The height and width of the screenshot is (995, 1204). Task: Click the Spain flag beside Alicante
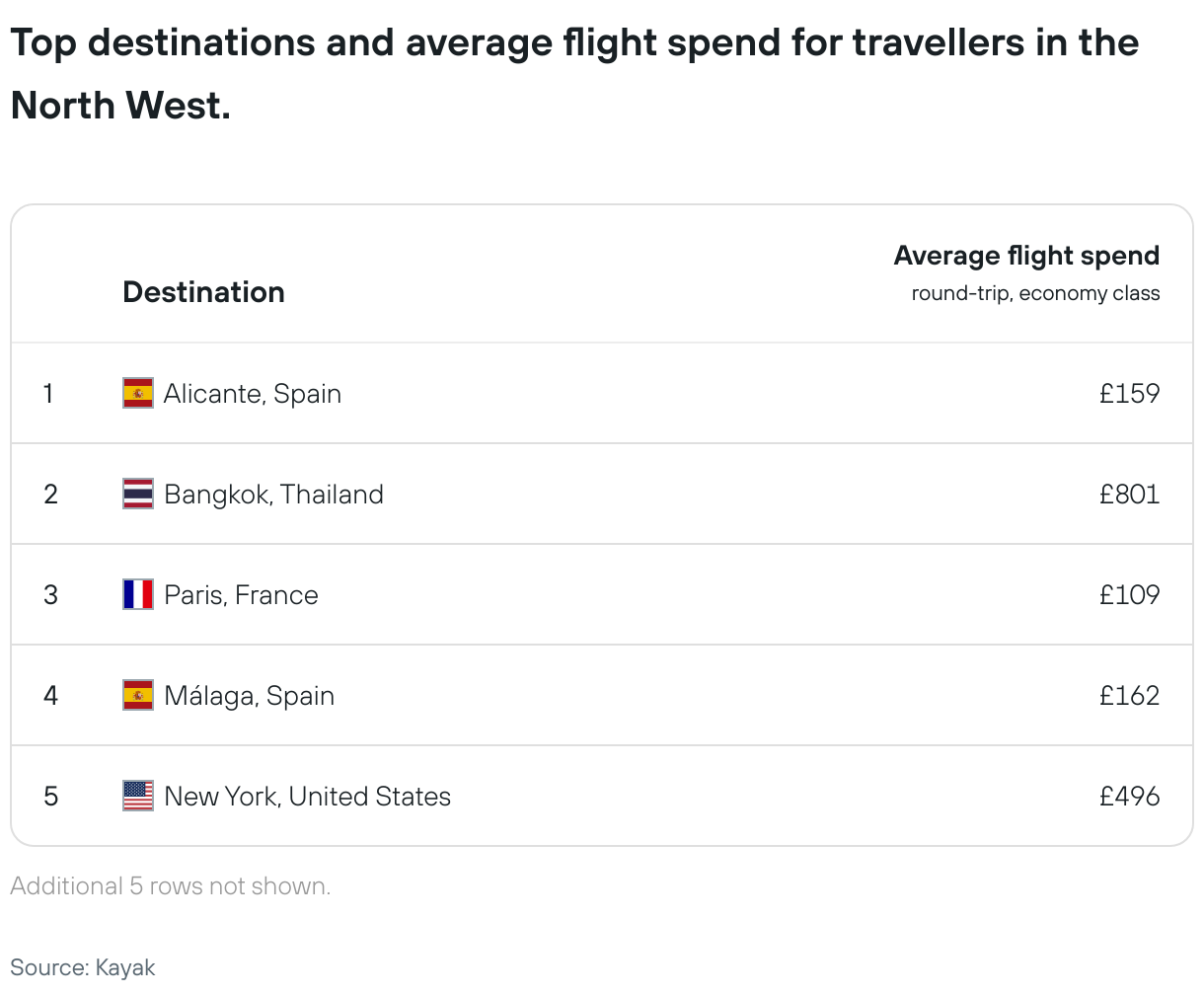pyautogui.click(x=138, y=393)
